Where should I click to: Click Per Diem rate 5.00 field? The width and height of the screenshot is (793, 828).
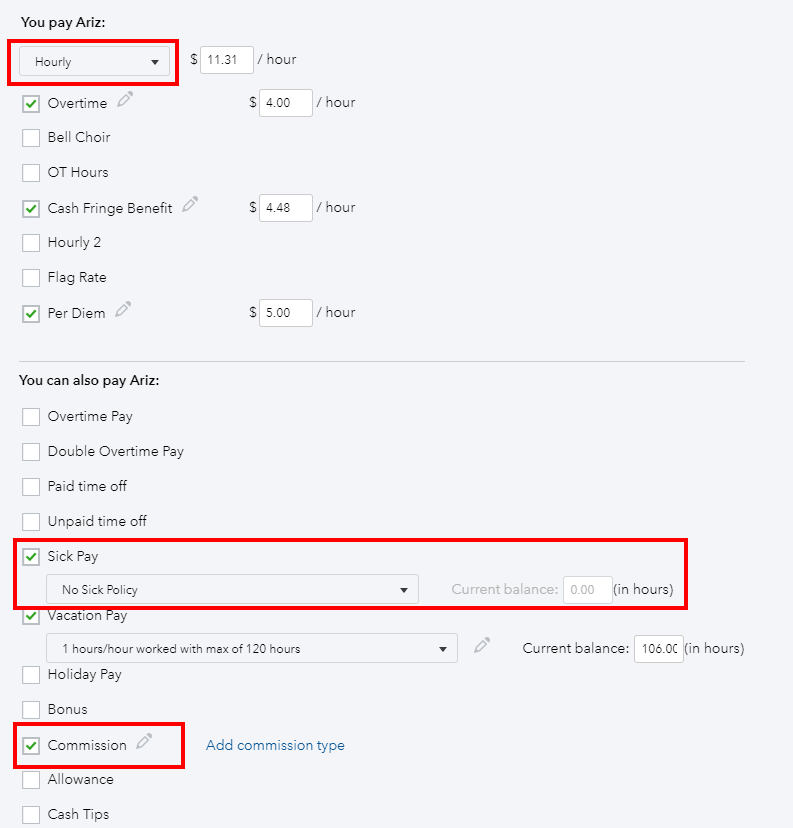(x=285, y=313)
